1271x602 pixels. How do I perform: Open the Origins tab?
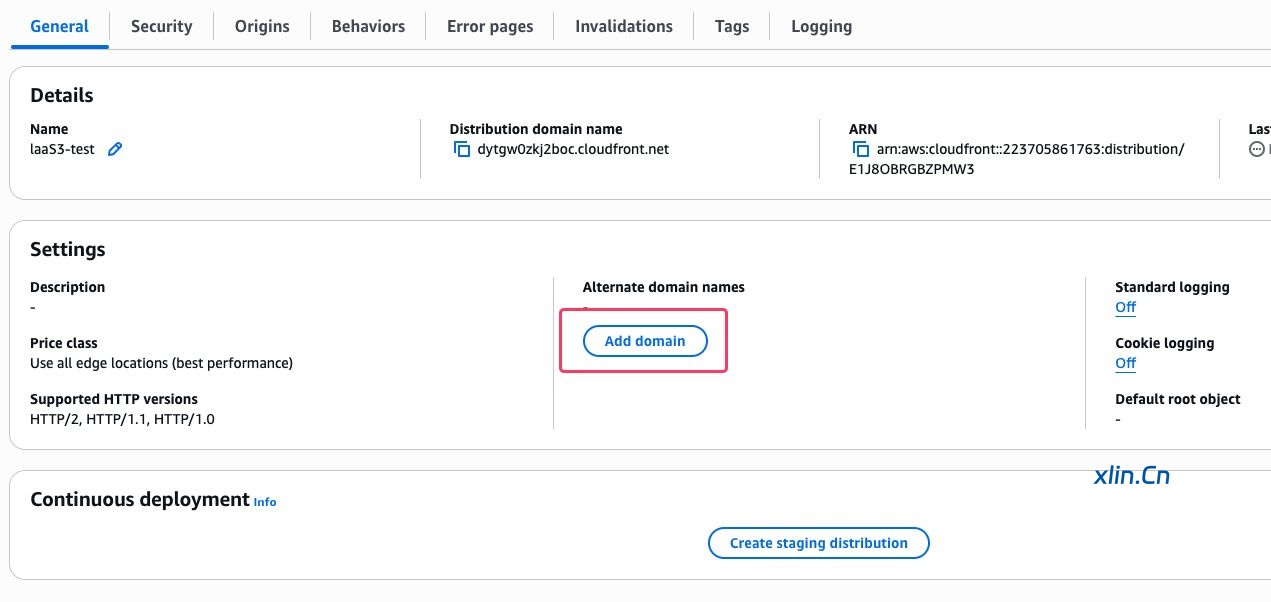point(262,26)
